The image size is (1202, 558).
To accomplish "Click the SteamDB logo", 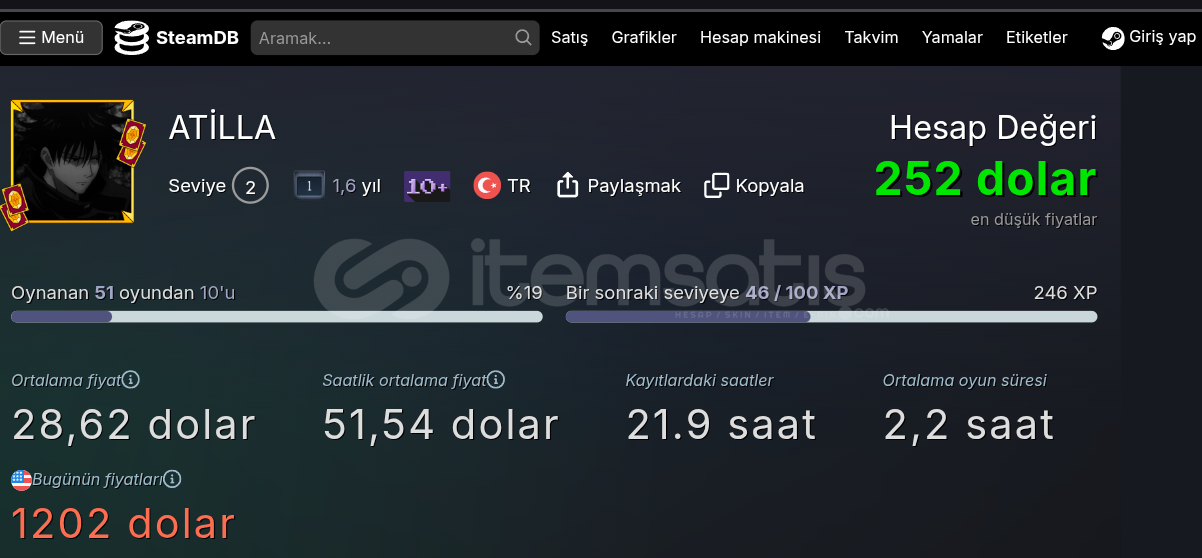I will pyautogui.click(x=176, y=38).
